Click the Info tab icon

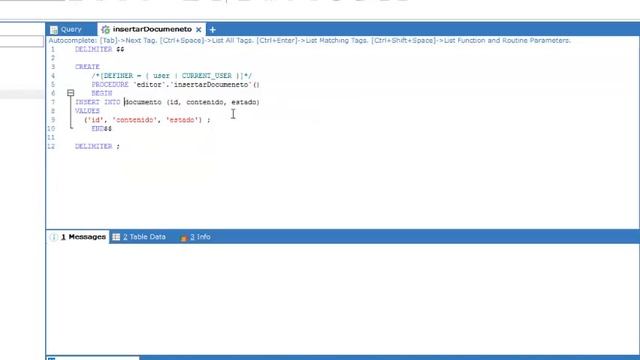(x=184, y=237)
